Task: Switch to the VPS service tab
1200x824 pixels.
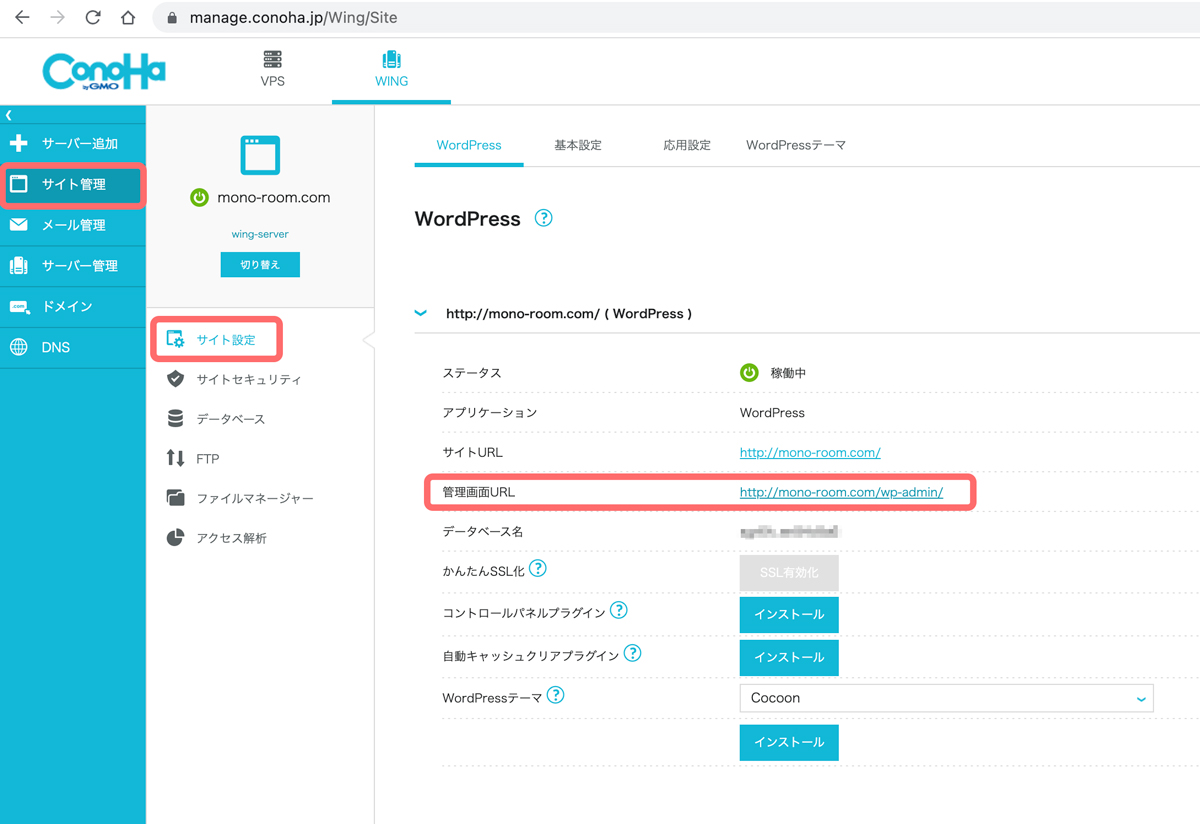Action: pos(272,69)
